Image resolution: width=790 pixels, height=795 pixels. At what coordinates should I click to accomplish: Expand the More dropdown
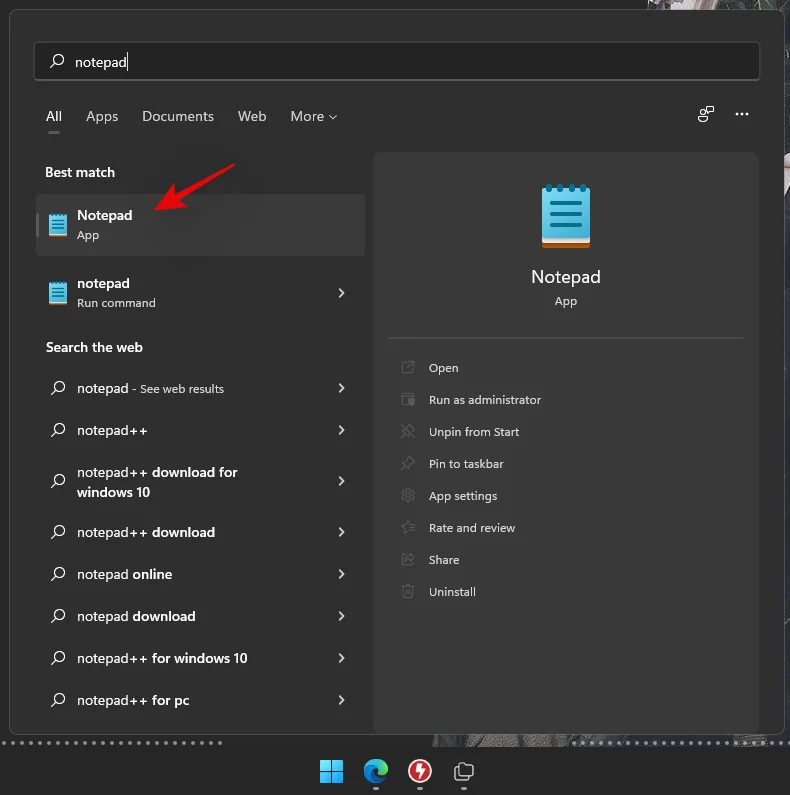point(313,116)
